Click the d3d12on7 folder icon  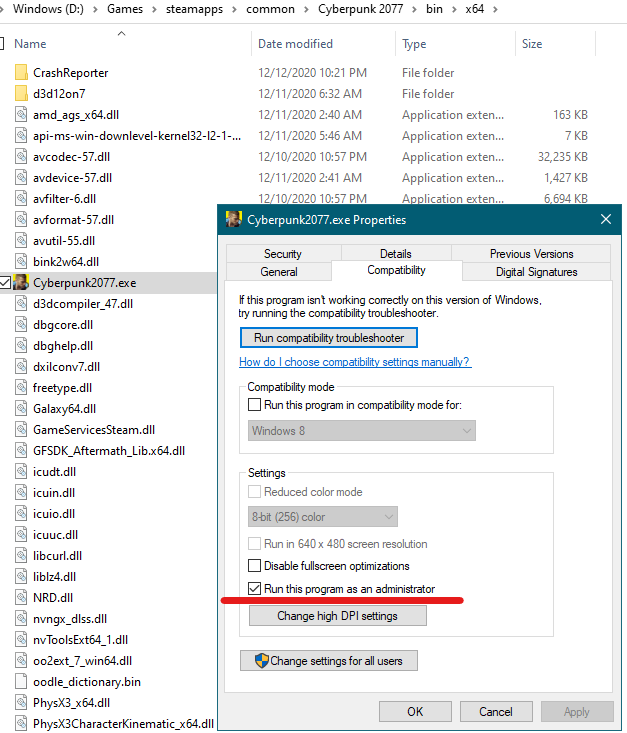[21, 93]
